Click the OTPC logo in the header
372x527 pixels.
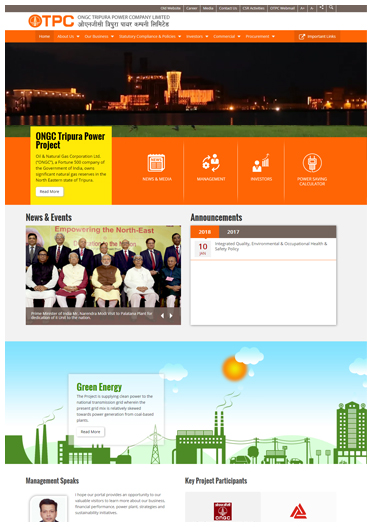51,21
